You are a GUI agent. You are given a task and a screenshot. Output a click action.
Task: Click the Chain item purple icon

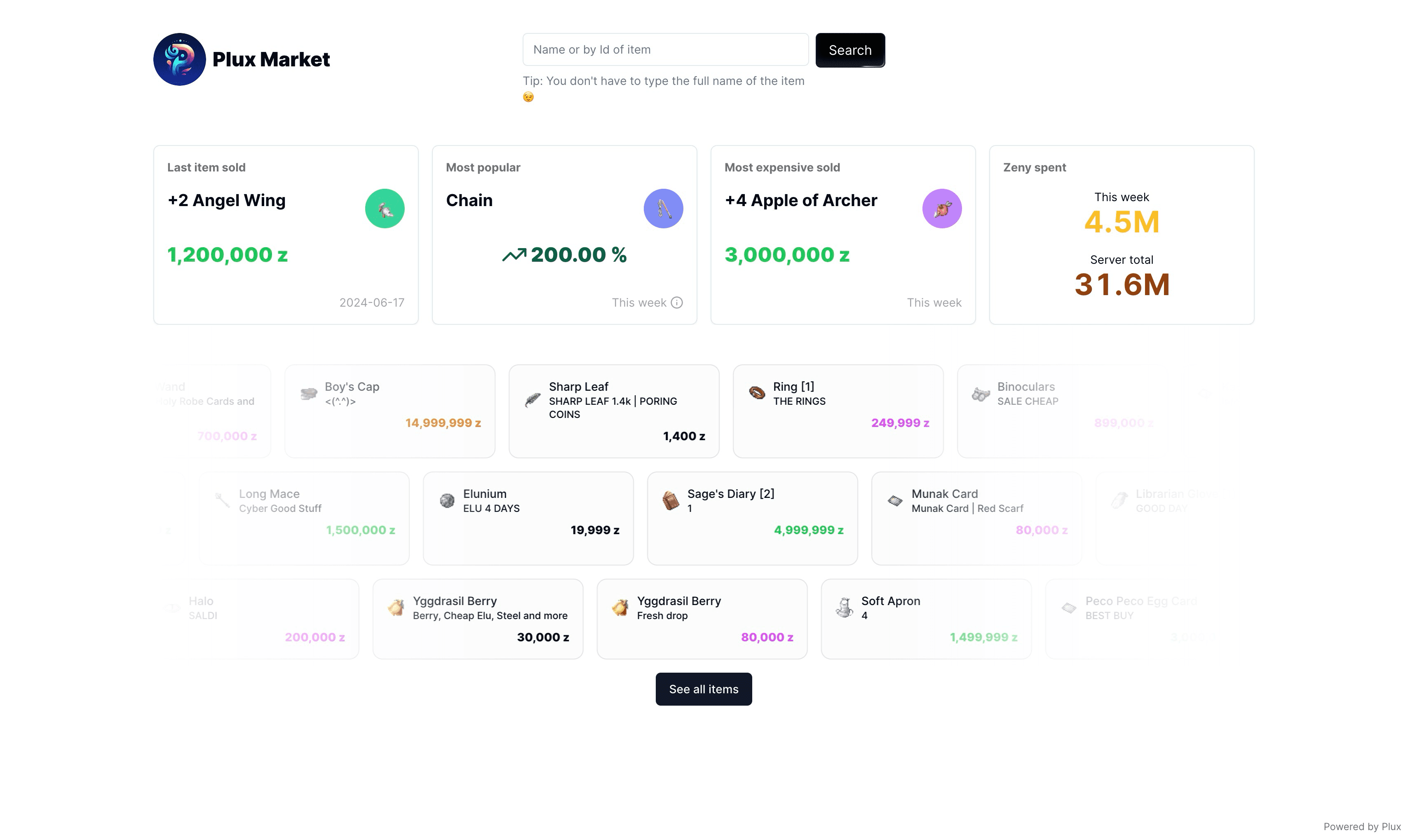point(663,208)
